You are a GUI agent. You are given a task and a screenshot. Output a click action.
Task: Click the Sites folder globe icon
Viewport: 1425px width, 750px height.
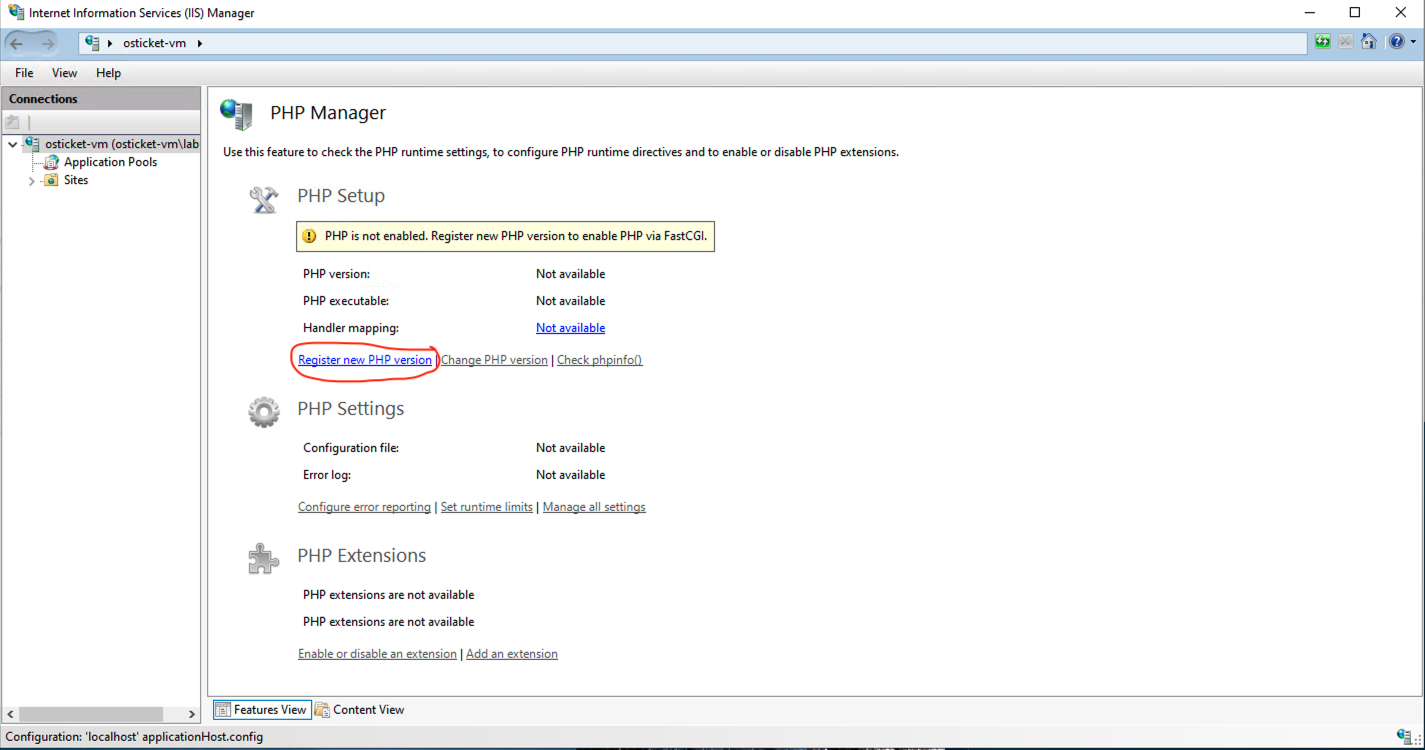pos(51,180)
